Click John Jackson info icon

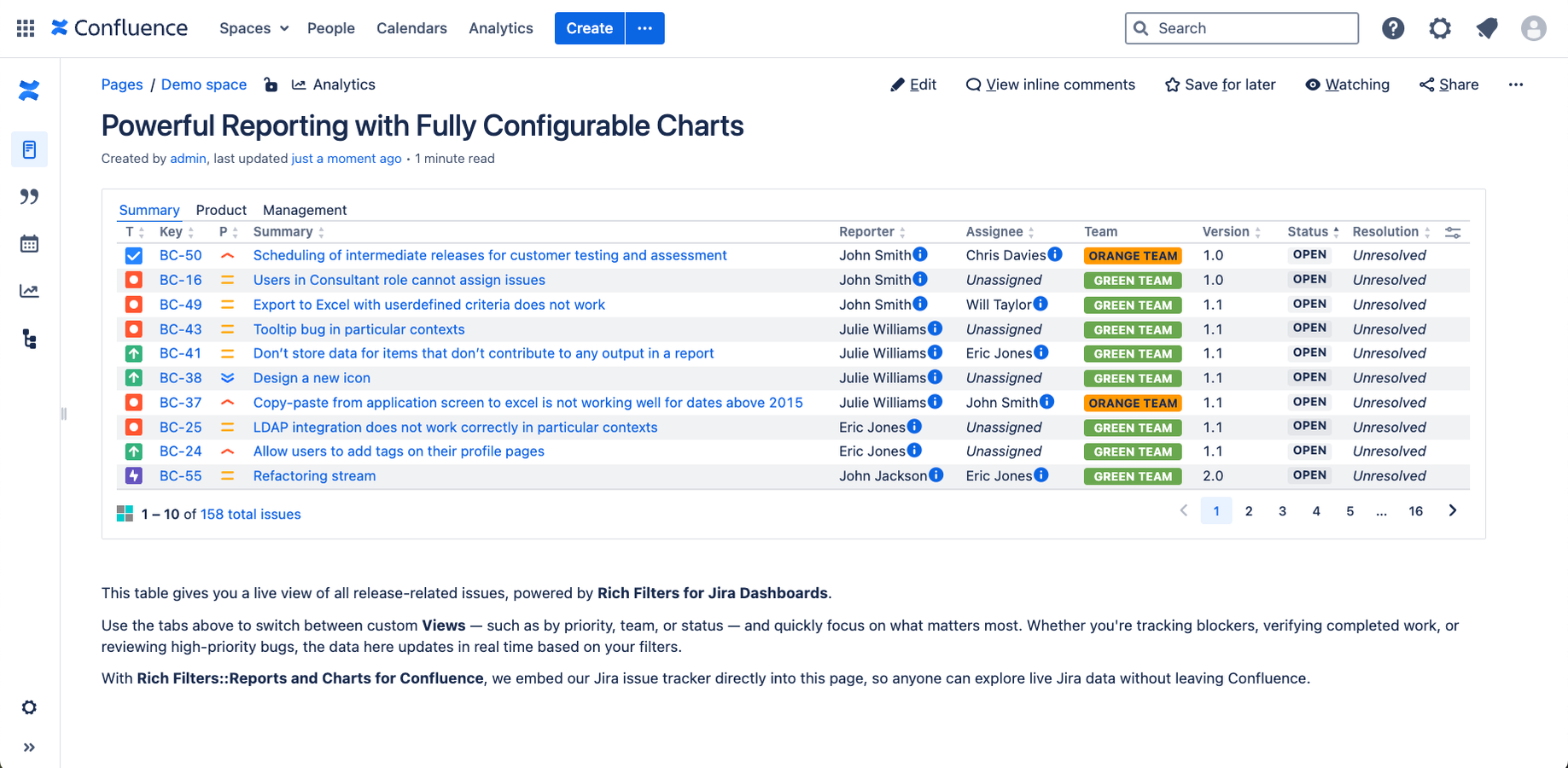[x=936, y=475]
